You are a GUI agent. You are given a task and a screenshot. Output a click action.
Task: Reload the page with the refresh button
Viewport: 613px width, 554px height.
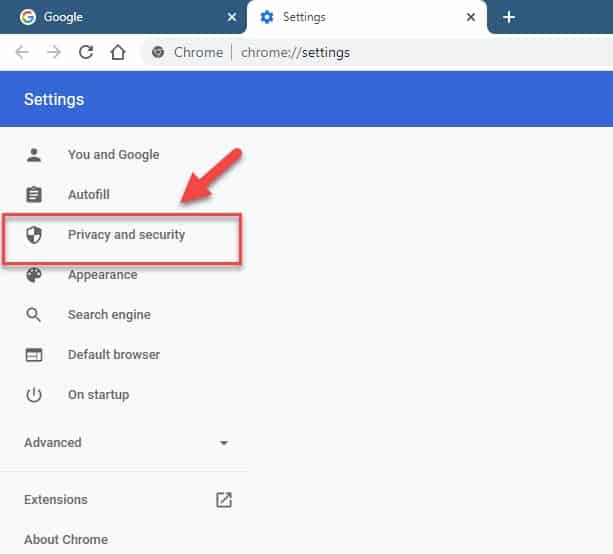click(86, 52)
